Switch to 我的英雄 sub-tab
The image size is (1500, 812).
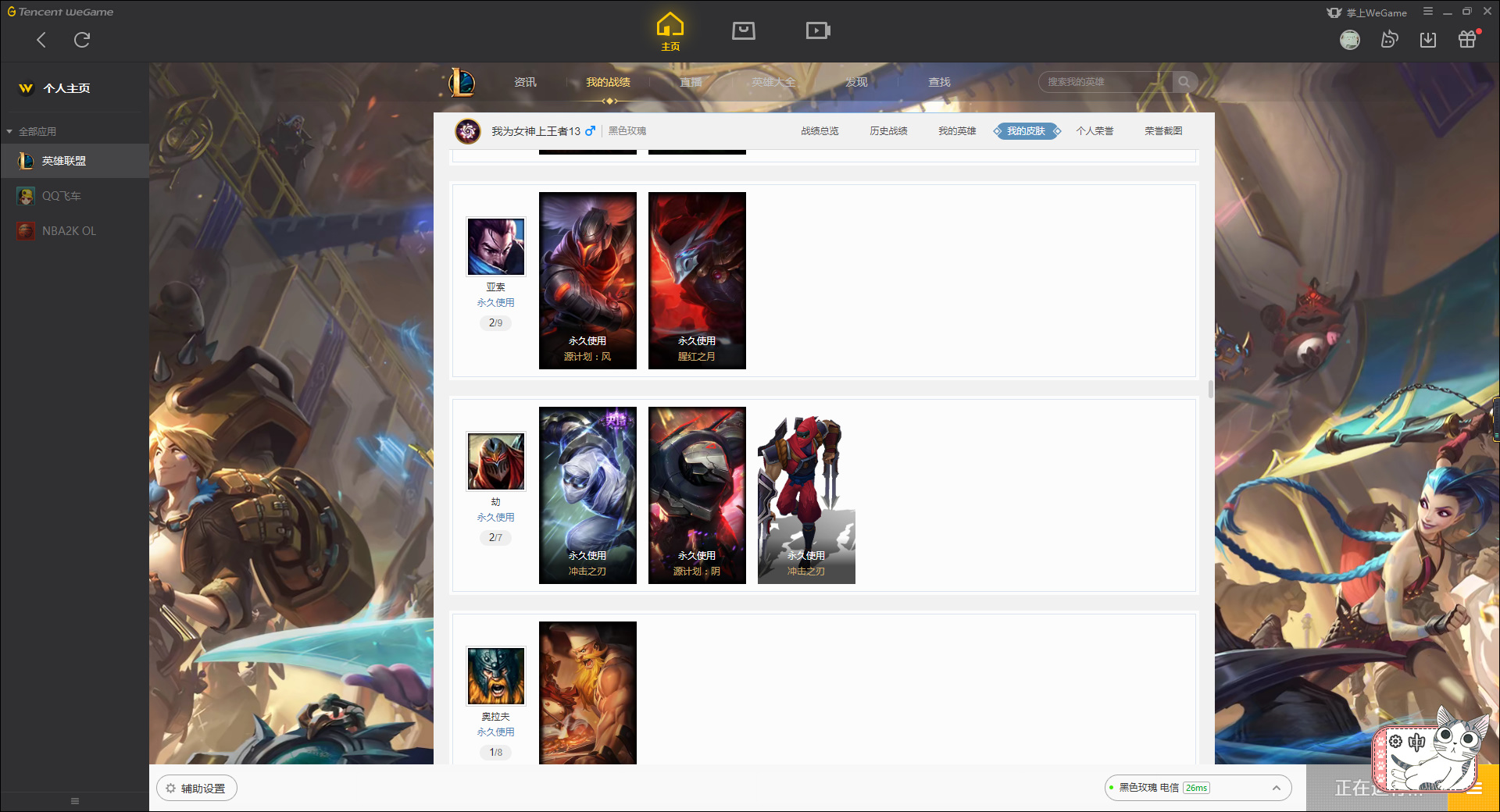pyautogui.click(x=957, y=131)
